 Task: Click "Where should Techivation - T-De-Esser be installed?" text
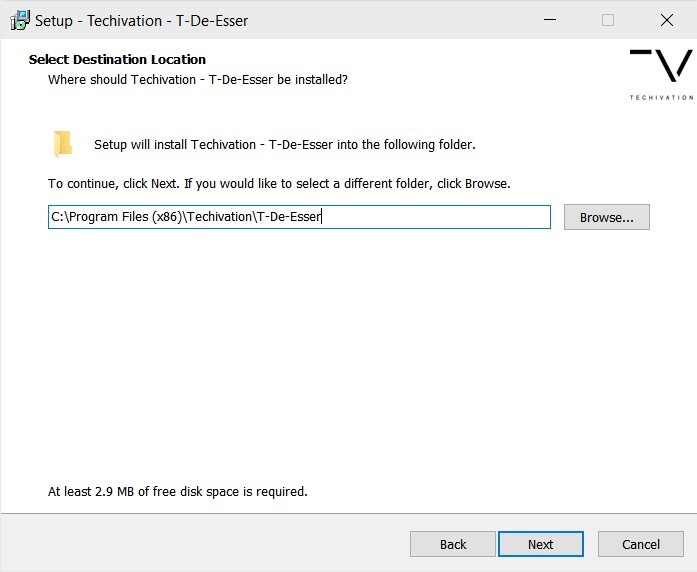pos(198,80)
